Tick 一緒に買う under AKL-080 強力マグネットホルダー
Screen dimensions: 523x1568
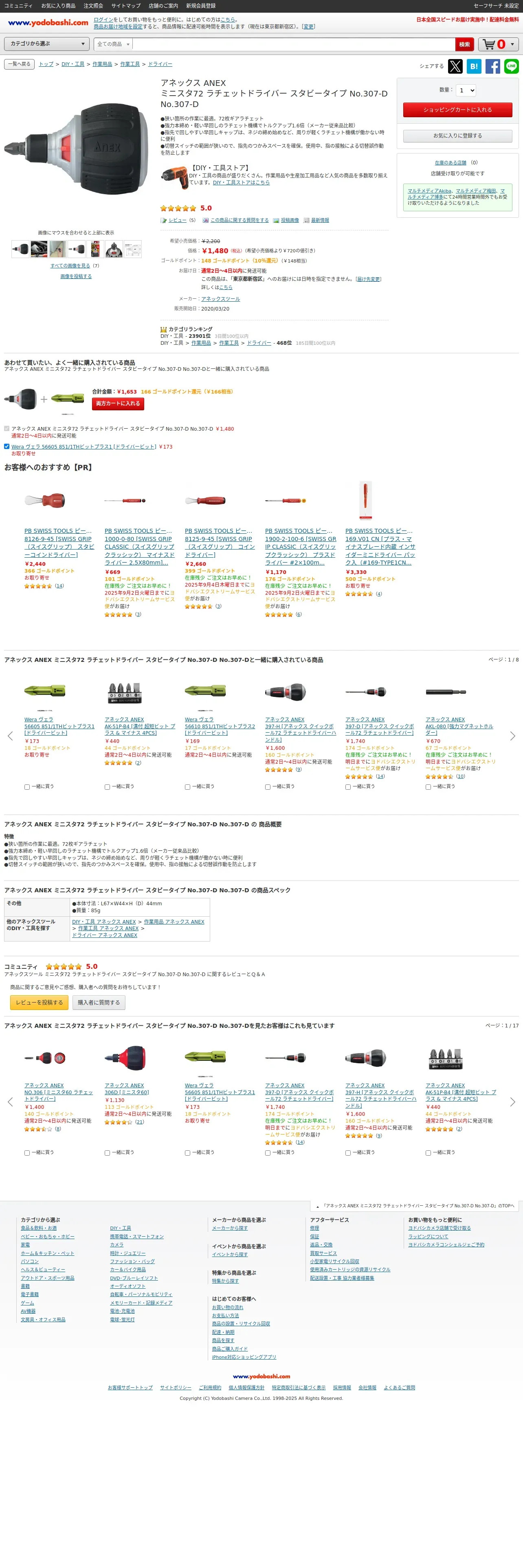(x=428, y=786)
